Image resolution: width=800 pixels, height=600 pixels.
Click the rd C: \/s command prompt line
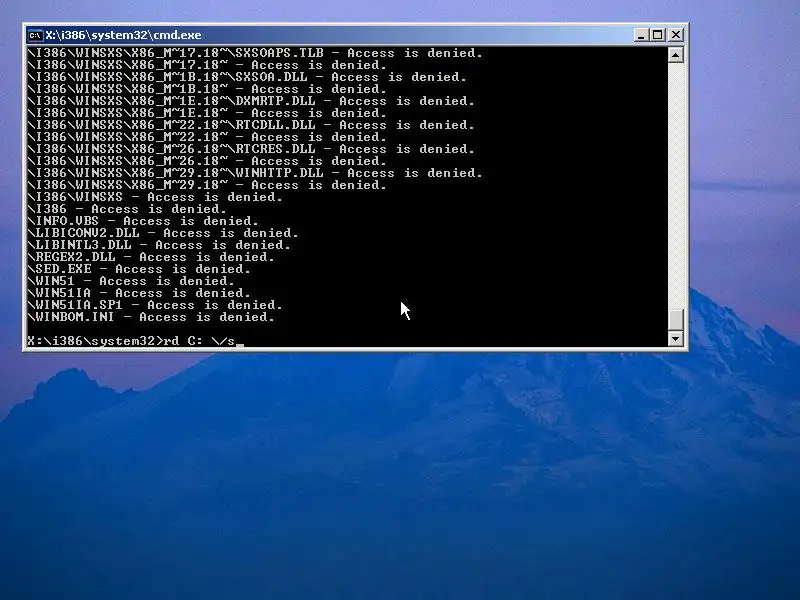coord(135,341)
